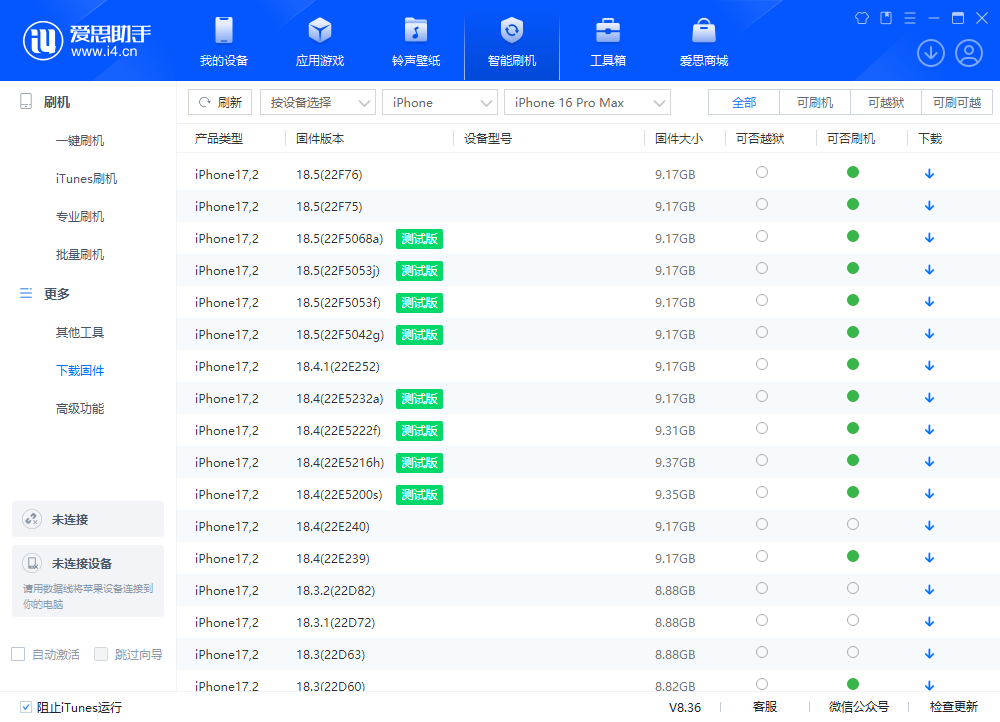Open the 按设备选择 dropdown
Viewport: 1000px width, 722px height.
point(318,102)
